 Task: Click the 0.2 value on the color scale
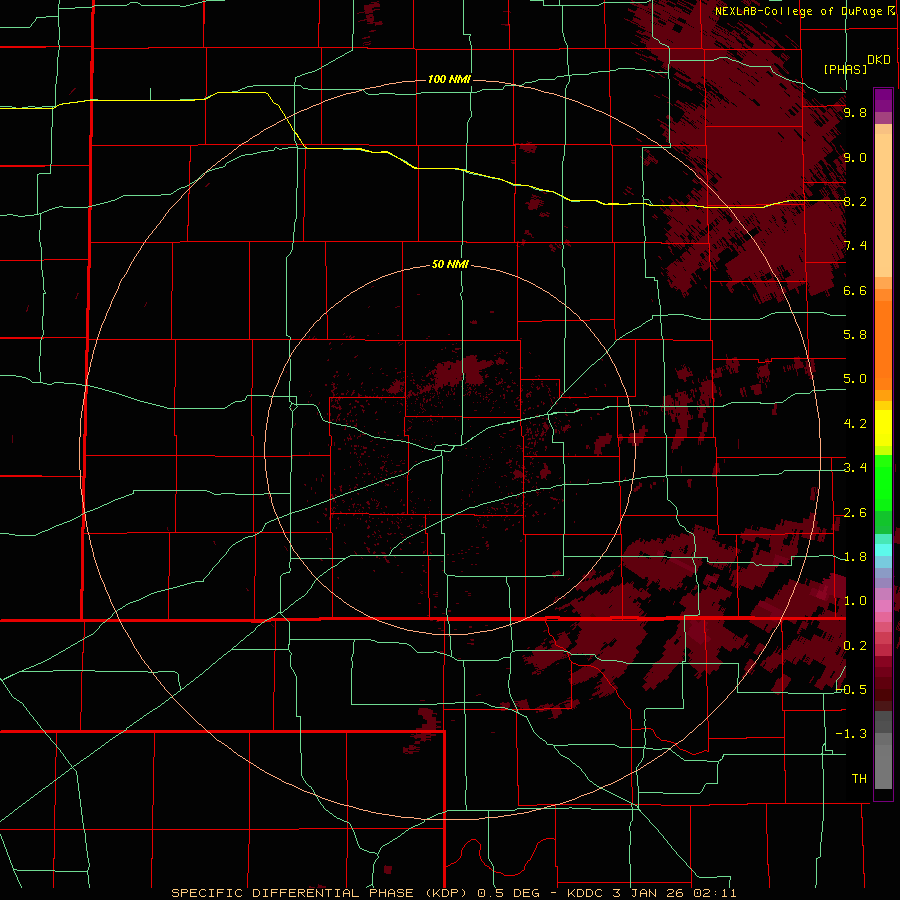click(x=855, y=646)
